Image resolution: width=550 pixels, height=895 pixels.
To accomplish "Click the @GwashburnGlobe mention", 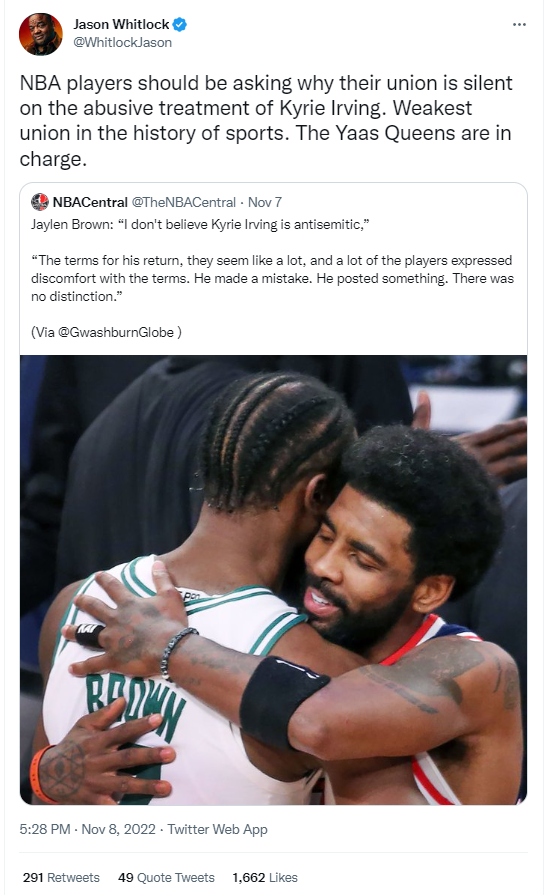I will (x=116, y=332).
